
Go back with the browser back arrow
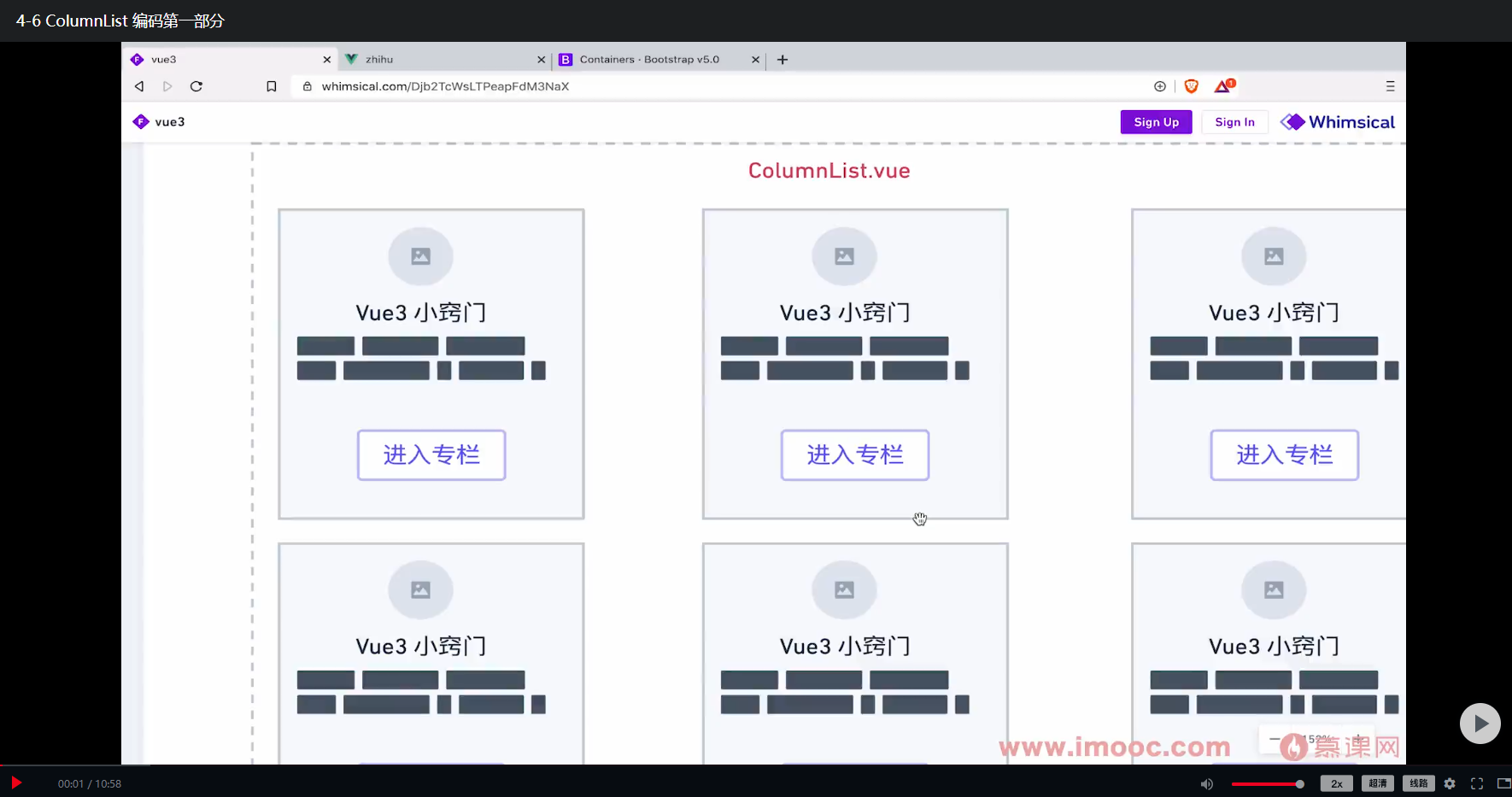click(139, 86)
